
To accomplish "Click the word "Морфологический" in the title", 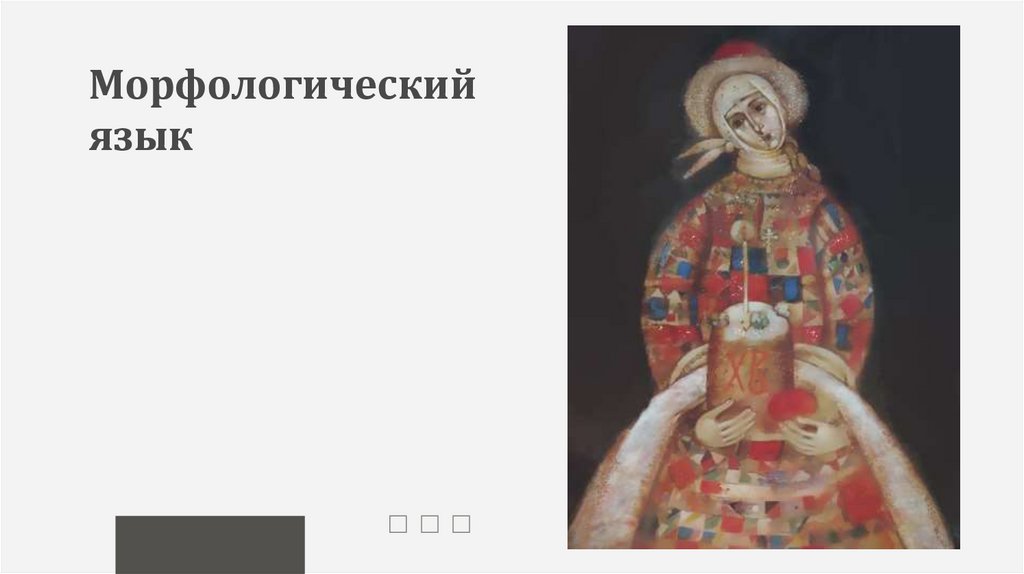I will (282, 85).
